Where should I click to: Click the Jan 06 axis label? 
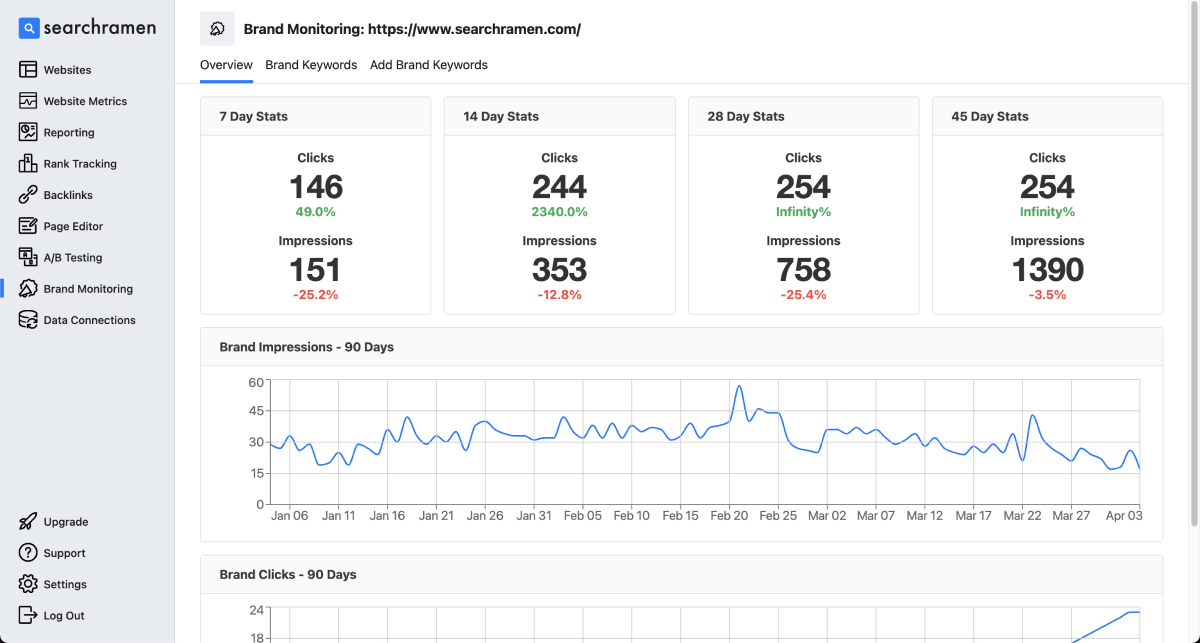(290, 516)
